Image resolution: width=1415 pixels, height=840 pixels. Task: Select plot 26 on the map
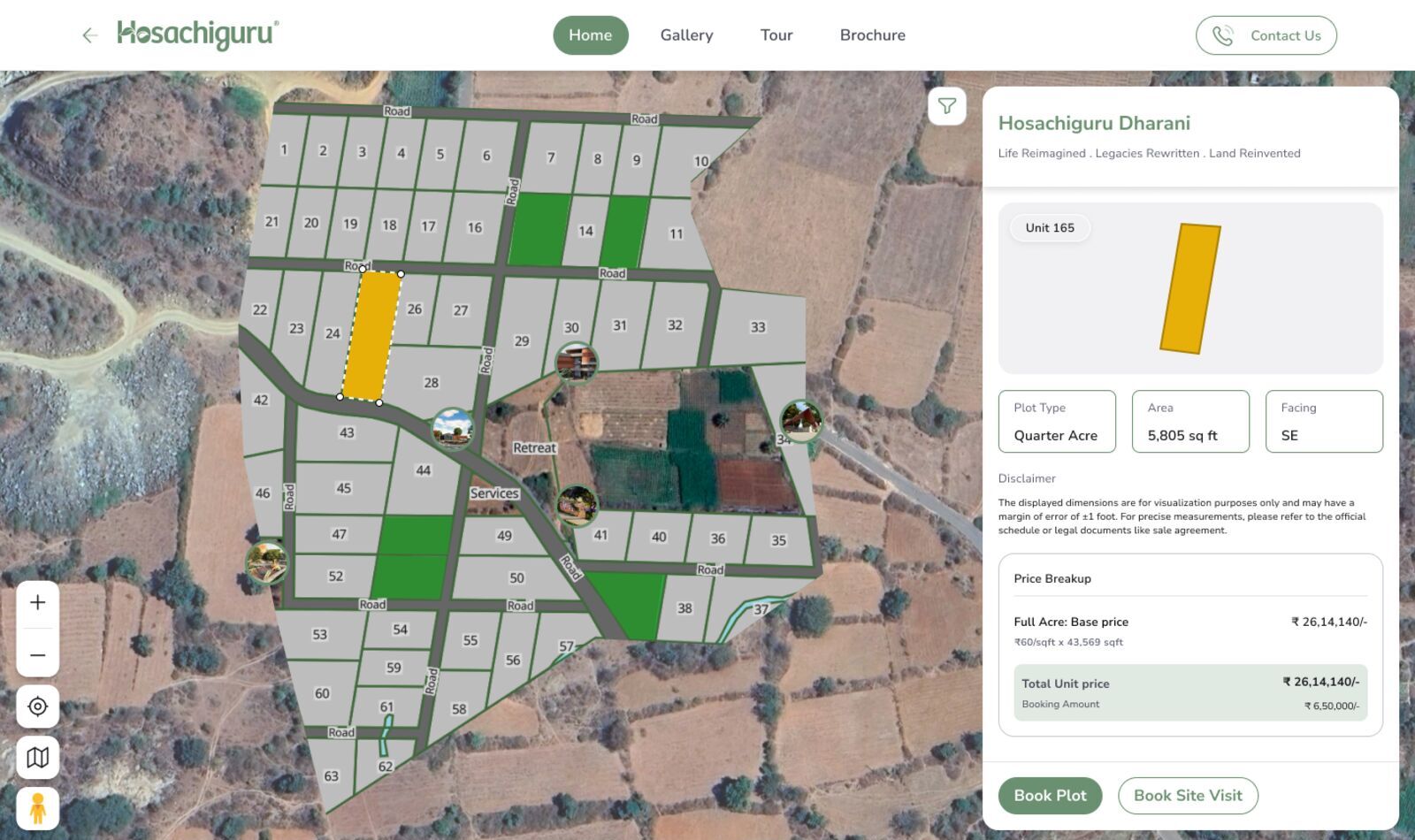coord(415,309)
